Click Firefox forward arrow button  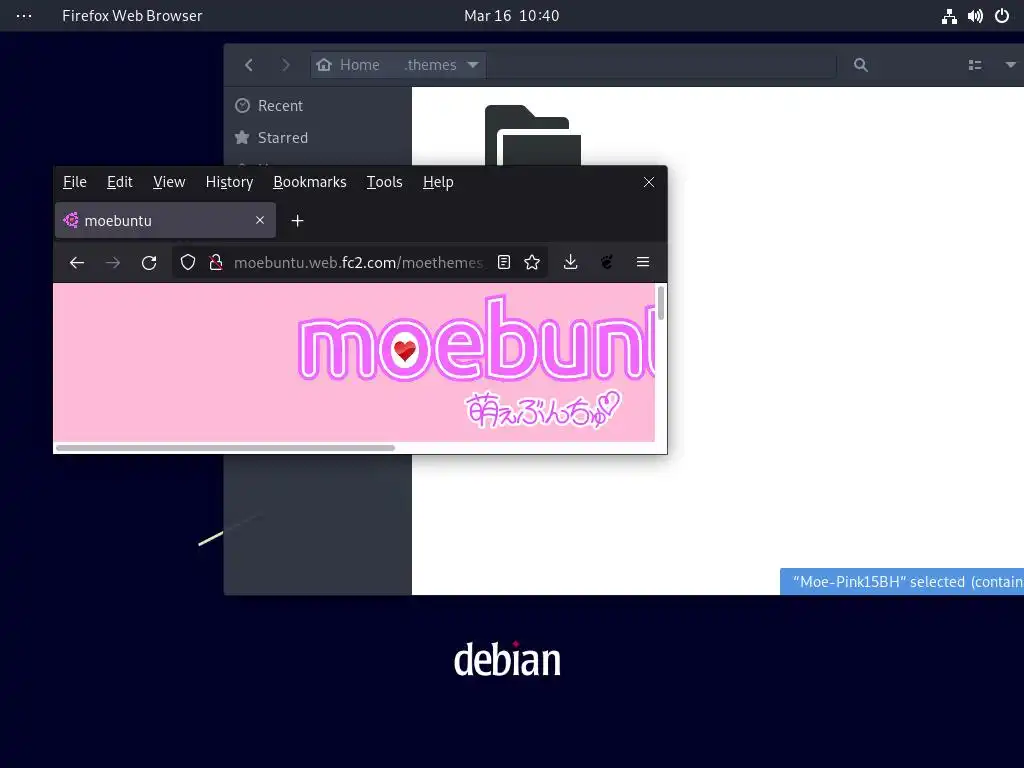click(x=113, y=263)
